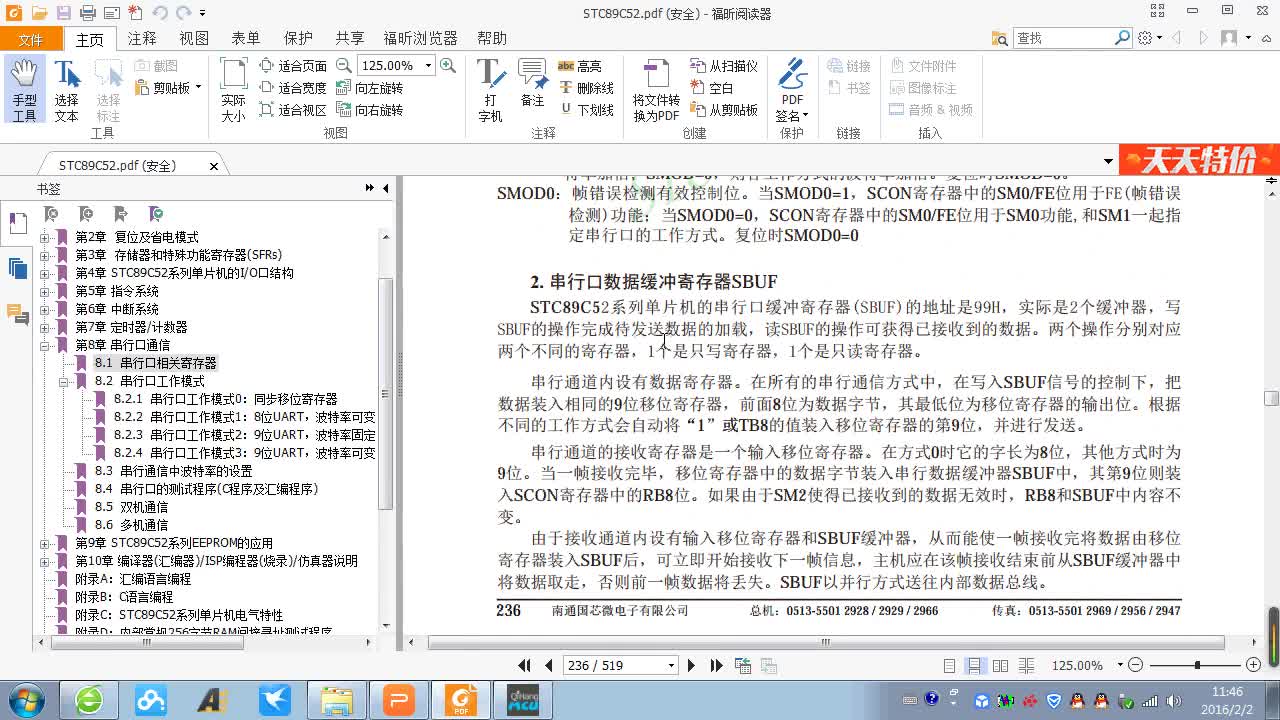
Task: Select the Underline tool (下划线)
Action: click(586, 110)
